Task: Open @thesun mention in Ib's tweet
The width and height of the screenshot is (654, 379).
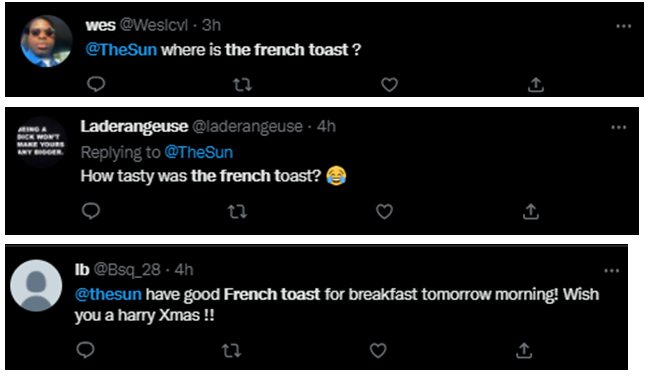Action: point(108,294)
